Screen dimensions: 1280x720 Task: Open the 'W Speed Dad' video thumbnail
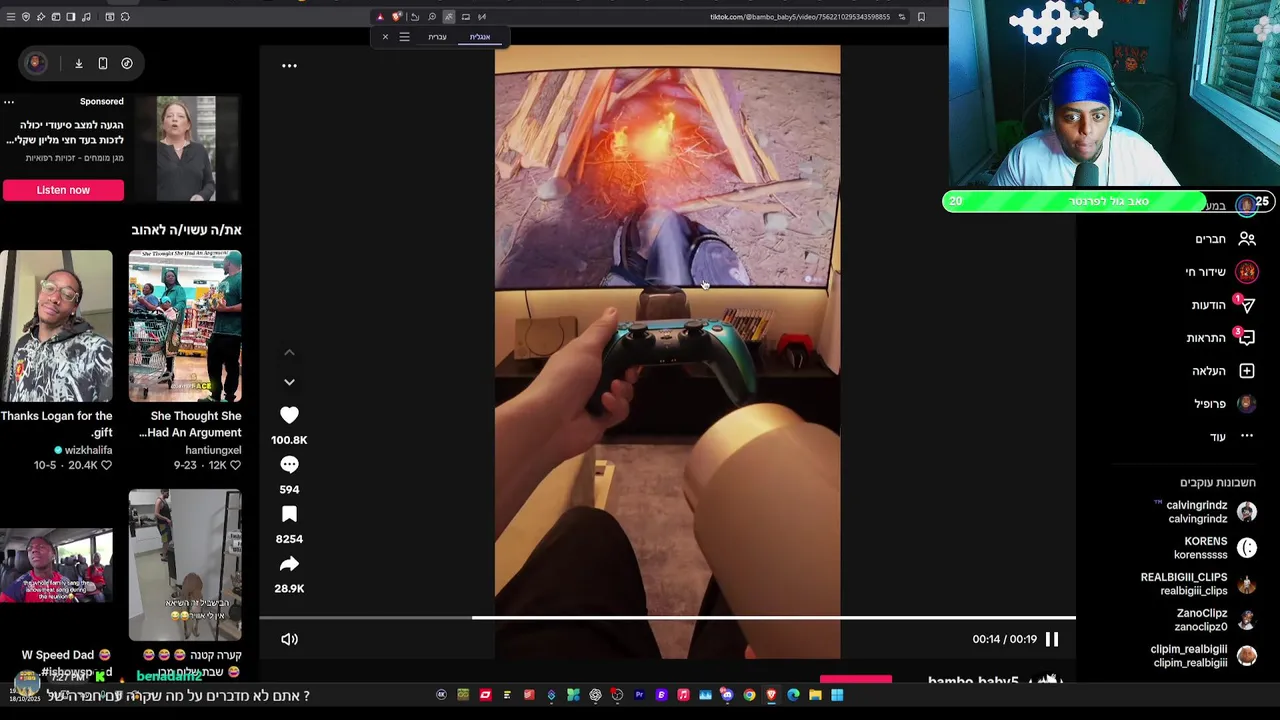56,565
